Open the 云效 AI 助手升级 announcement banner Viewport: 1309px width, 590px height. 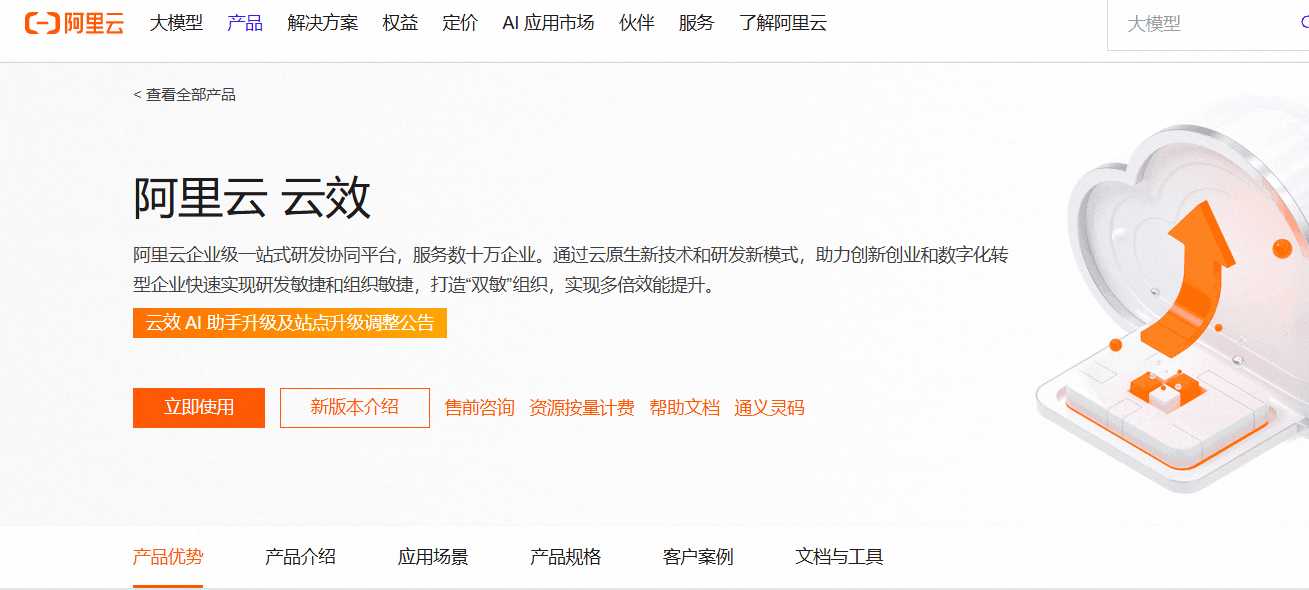click(x=290, y=323)
